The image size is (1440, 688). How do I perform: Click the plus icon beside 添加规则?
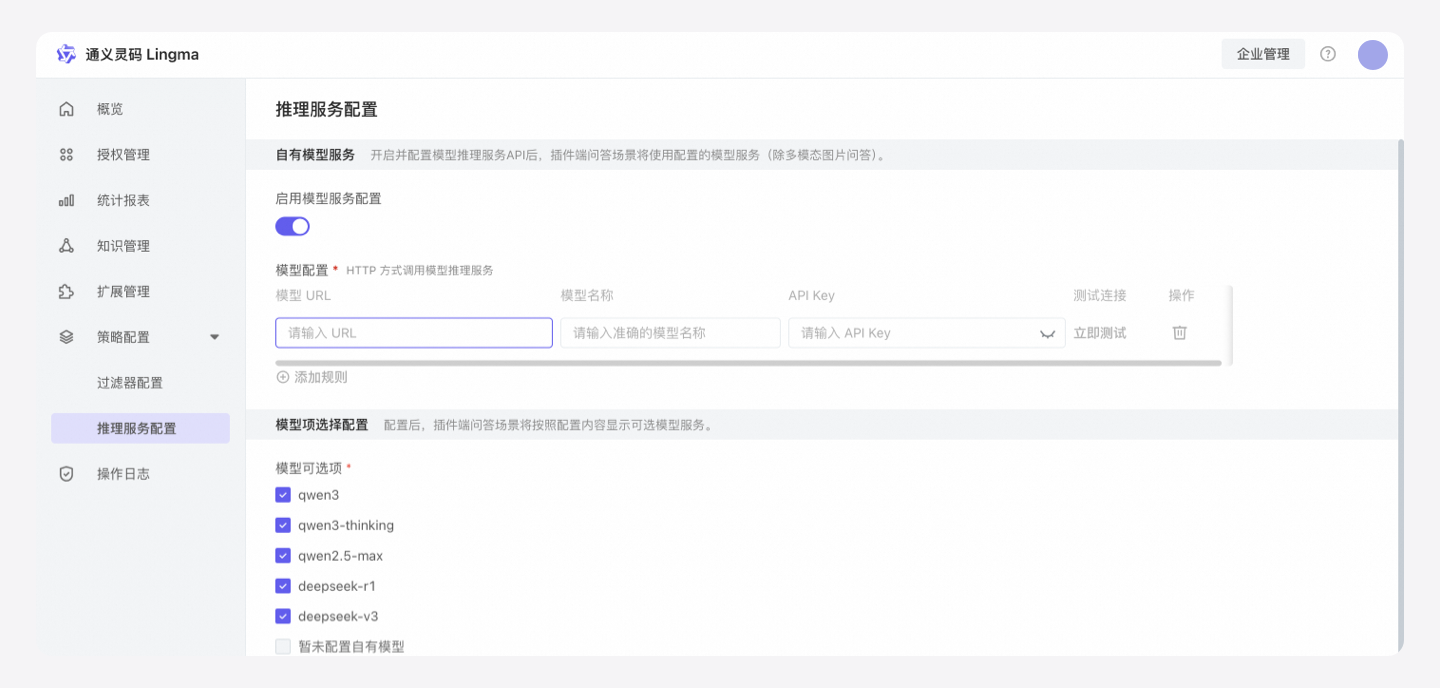[283, 377]
